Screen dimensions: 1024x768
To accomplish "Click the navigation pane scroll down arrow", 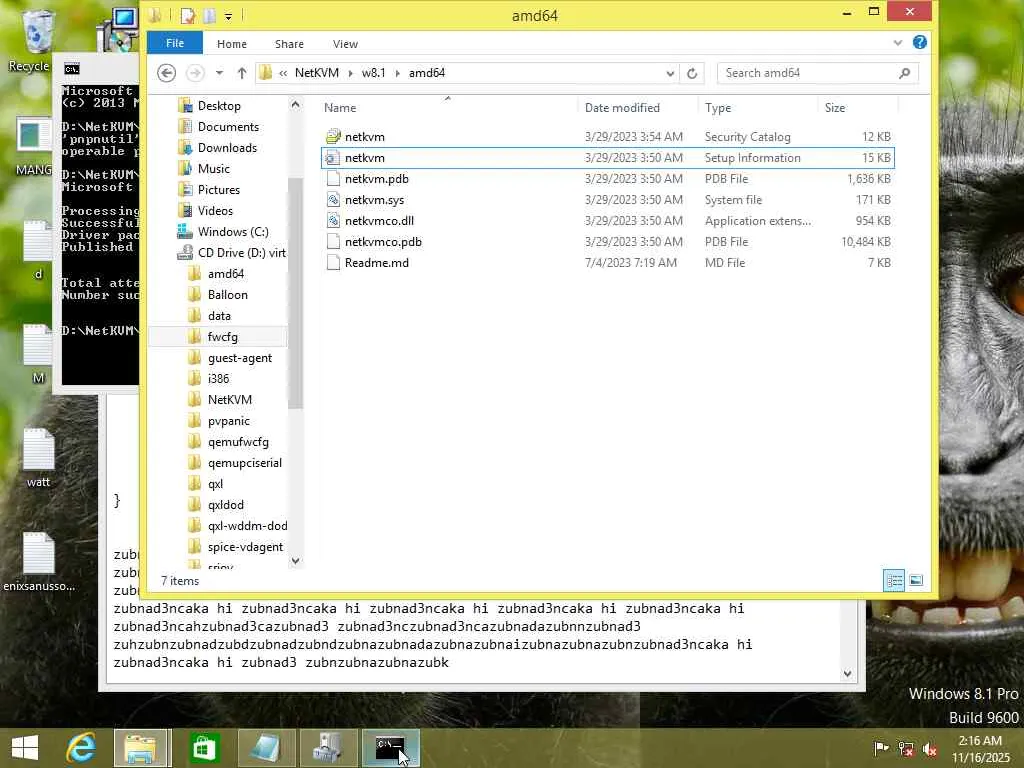I will (x=295, y=561).
